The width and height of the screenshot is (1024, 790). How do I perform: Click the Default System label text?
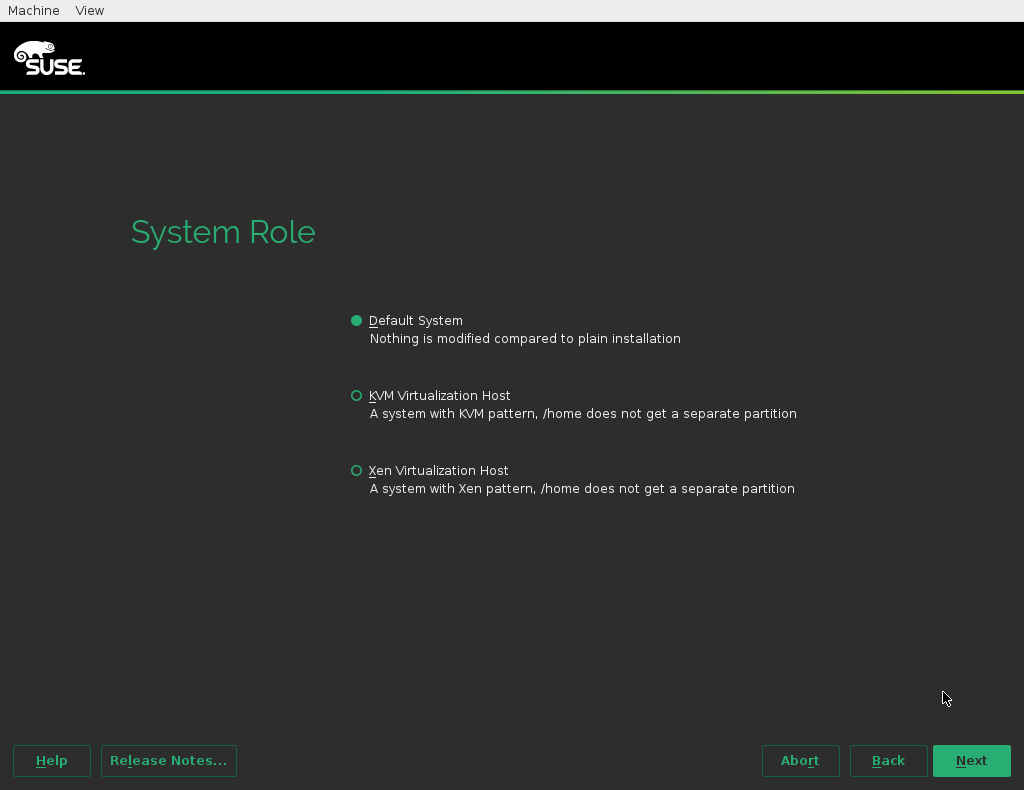416,321
